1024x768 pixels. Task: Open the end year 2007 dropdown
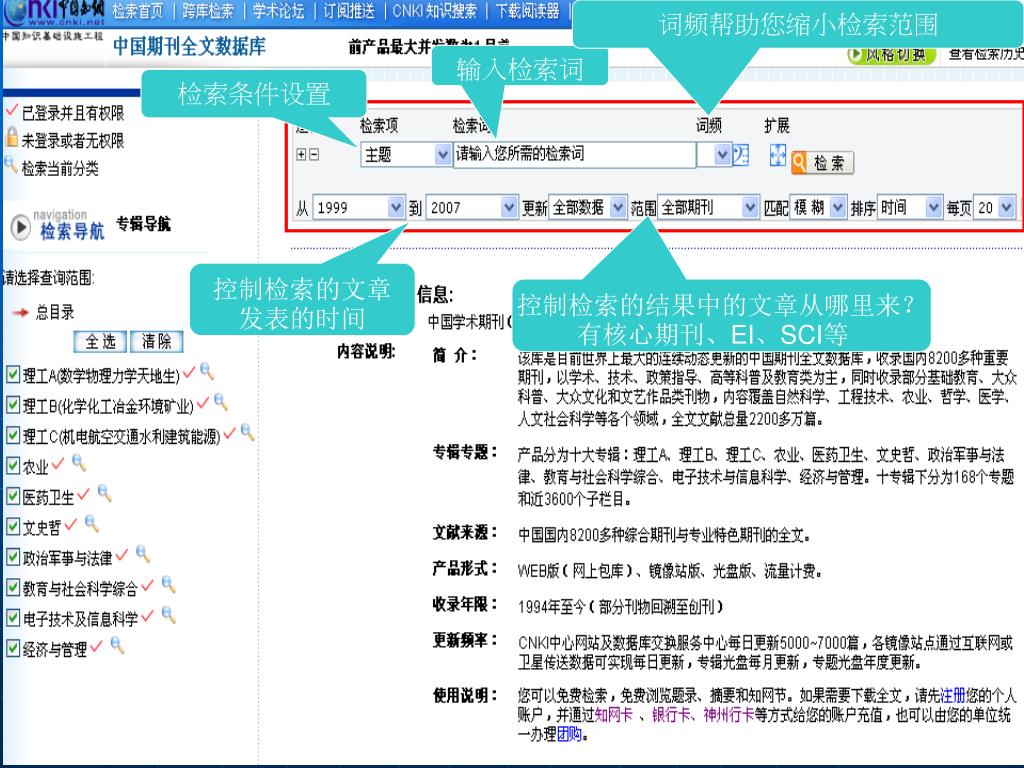(x=472, y=208)
